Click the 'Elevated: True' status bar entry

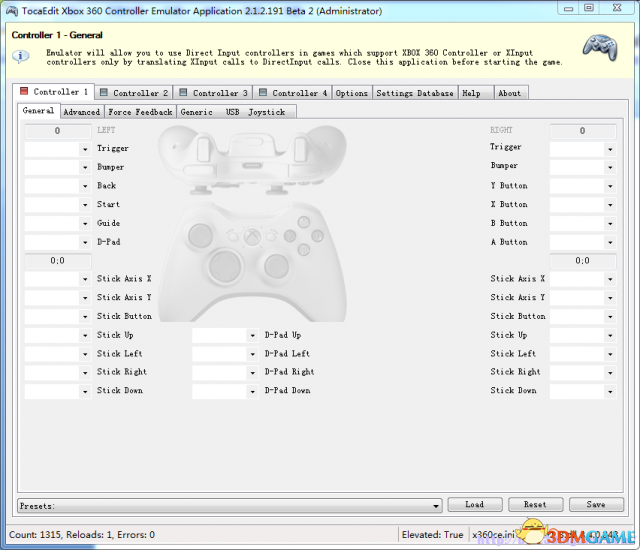[433, 534]
